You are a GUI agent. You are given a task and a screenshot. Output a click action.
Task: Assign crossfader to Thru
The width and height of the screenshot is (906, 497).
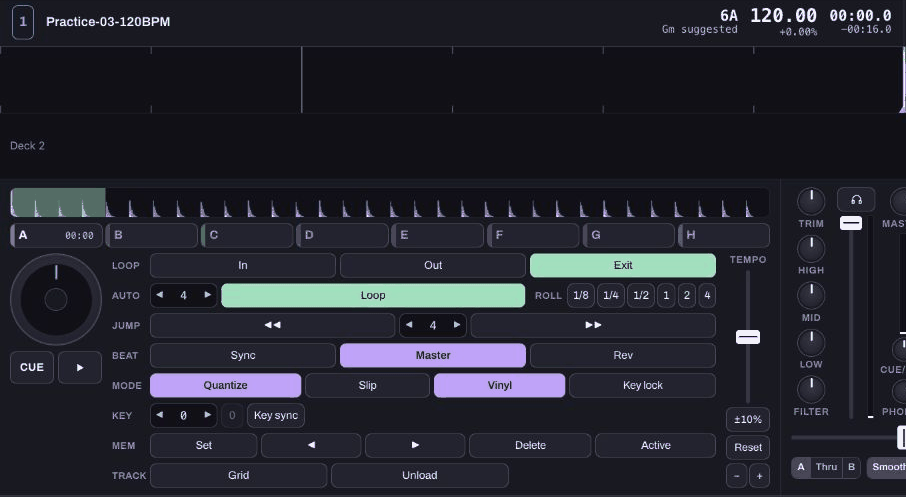click(826, 467)
